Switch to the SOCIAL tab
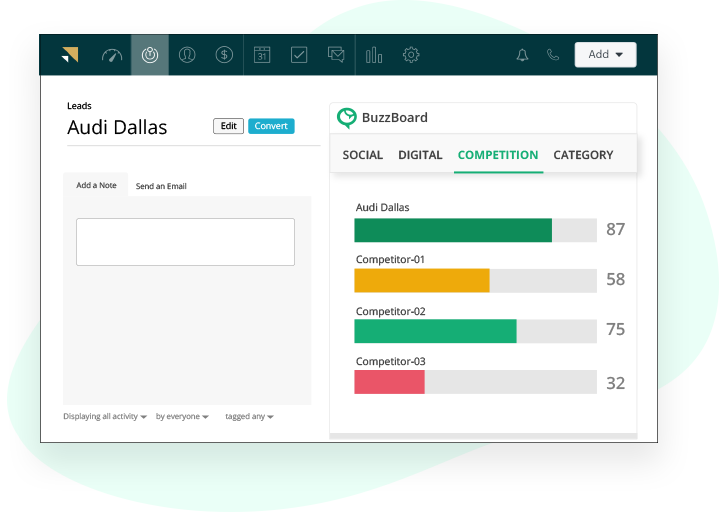 click(x=363, y=155)
